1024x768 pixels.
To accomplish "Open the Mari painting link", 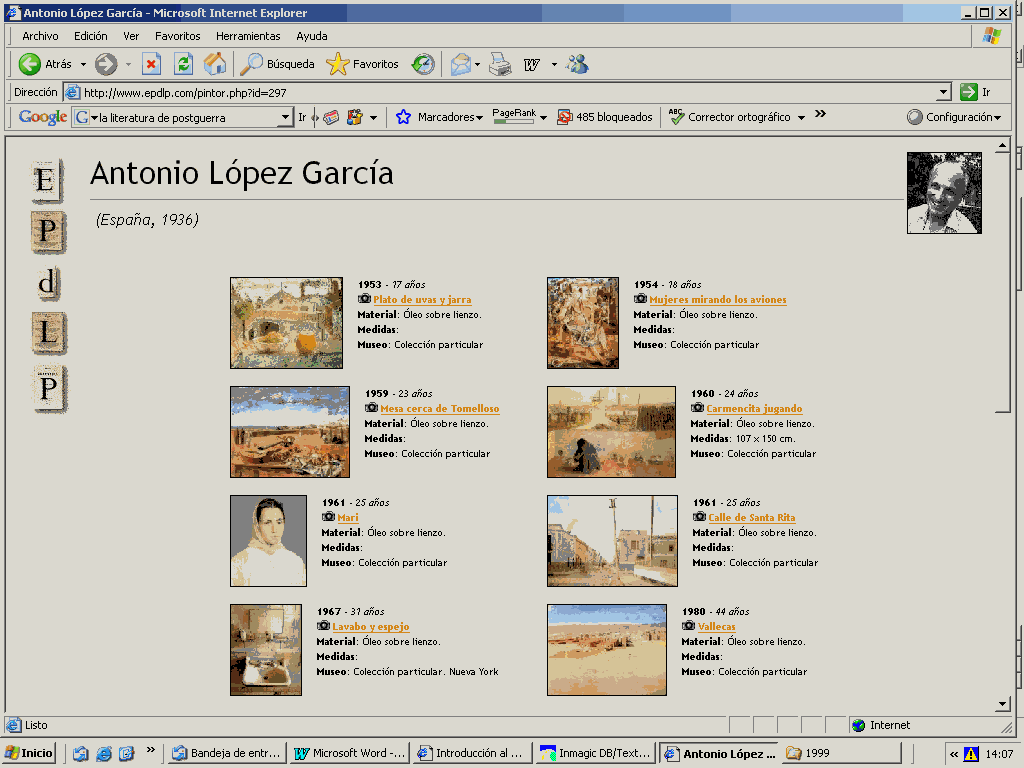I will (347, 517).
